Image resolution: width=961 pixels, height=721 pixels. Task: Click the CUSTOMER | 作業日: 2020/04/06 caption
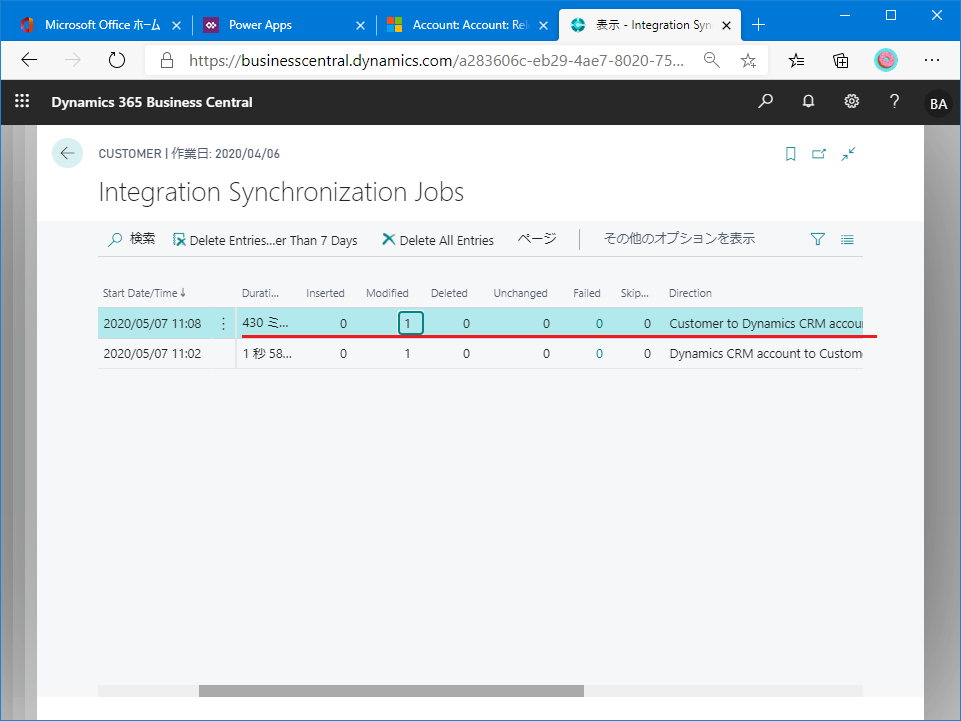189,154
